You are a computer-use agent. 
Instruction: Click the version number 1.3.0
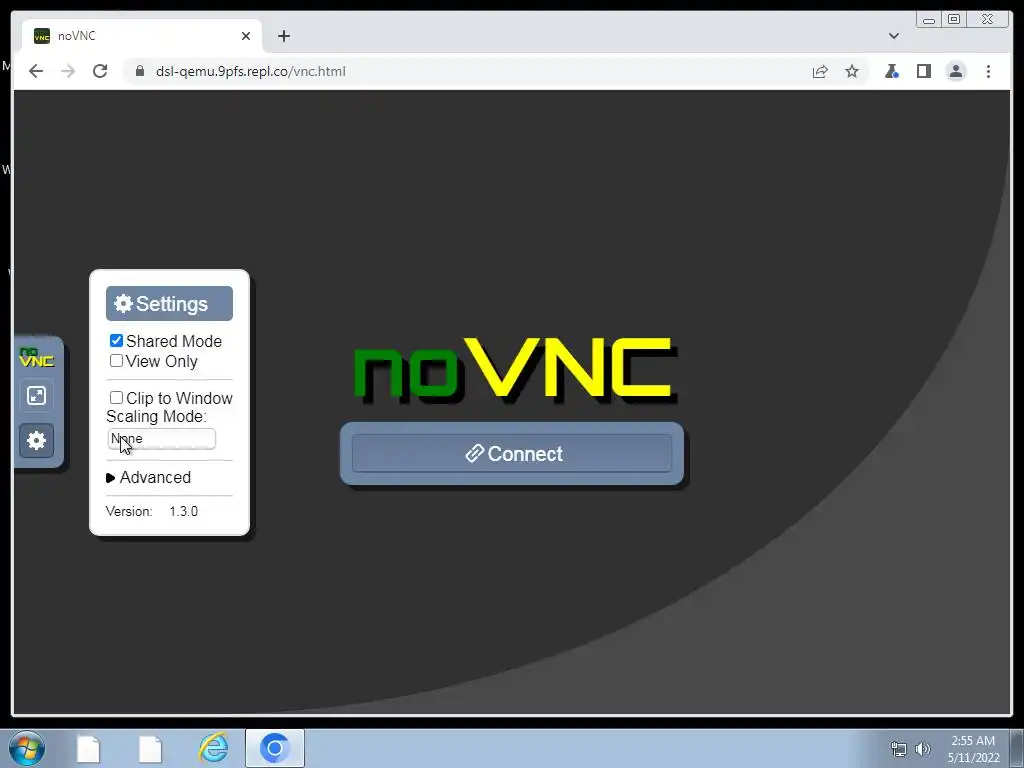pos(184,511)
